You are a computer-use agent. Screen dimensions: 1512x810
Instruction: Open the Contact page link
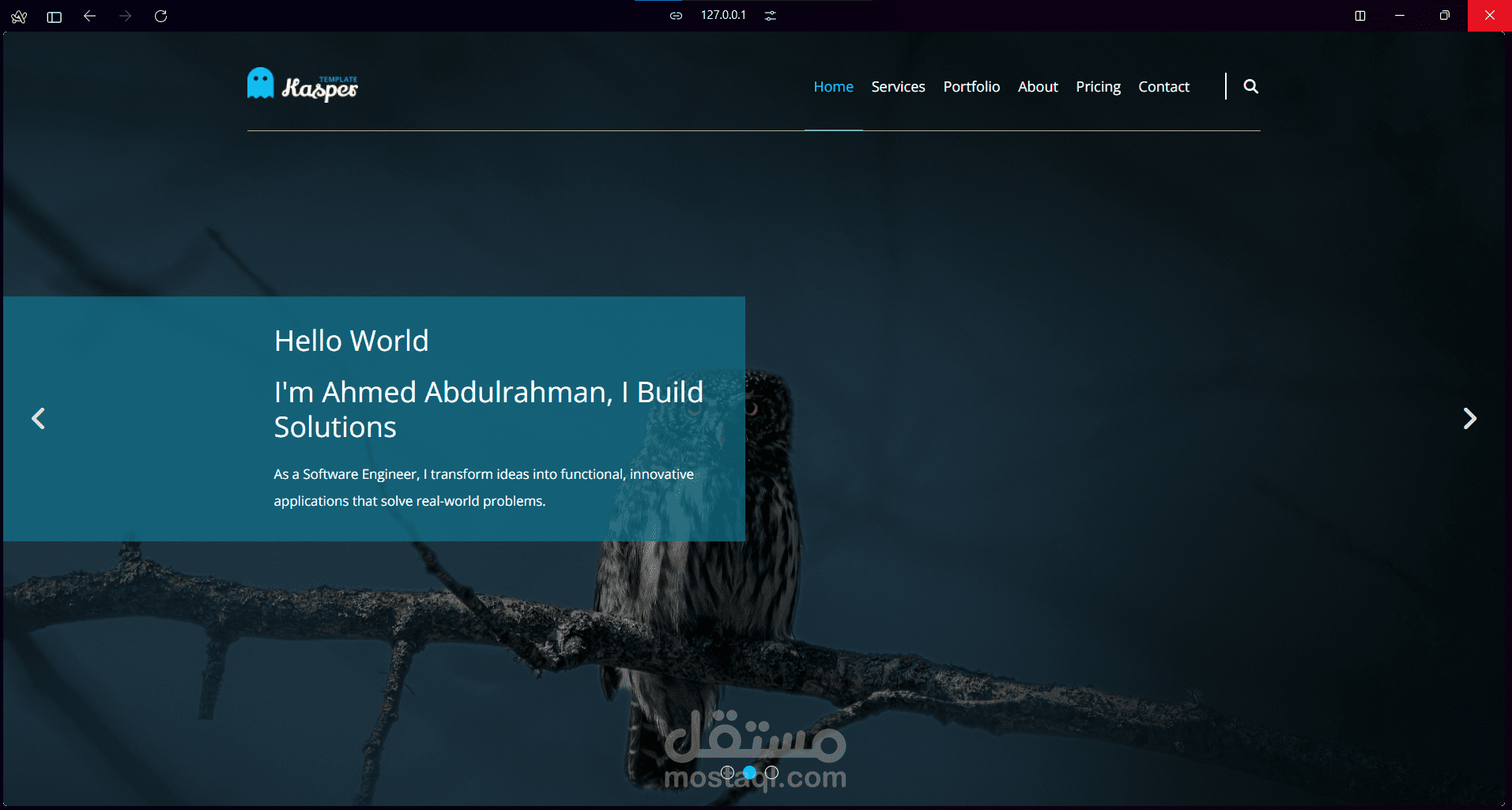coord(1163,86)
